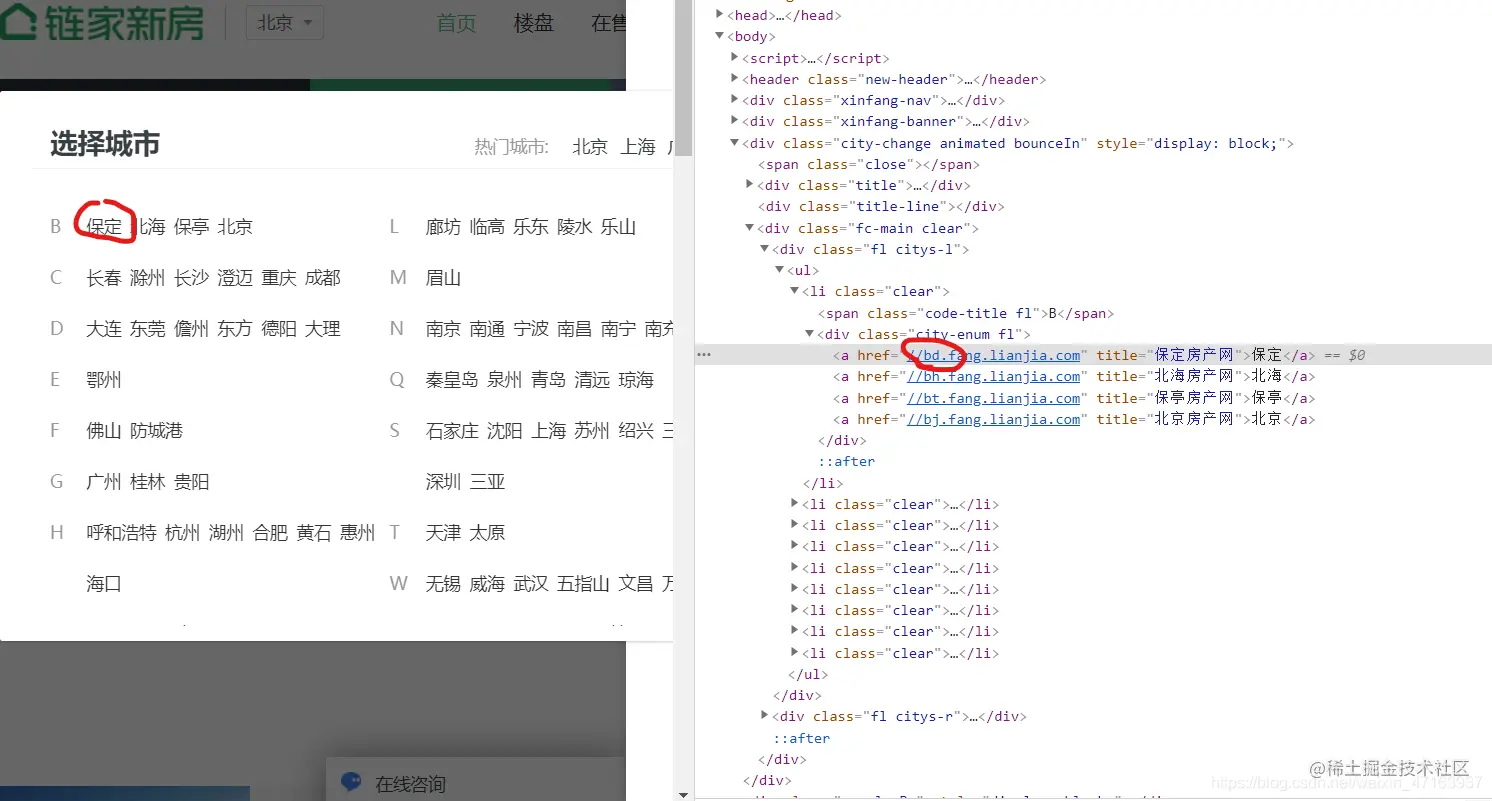The width and height of the screenshot is (1492, 801).
Task: Expand the header new-header node
Action: coord(735,79)
